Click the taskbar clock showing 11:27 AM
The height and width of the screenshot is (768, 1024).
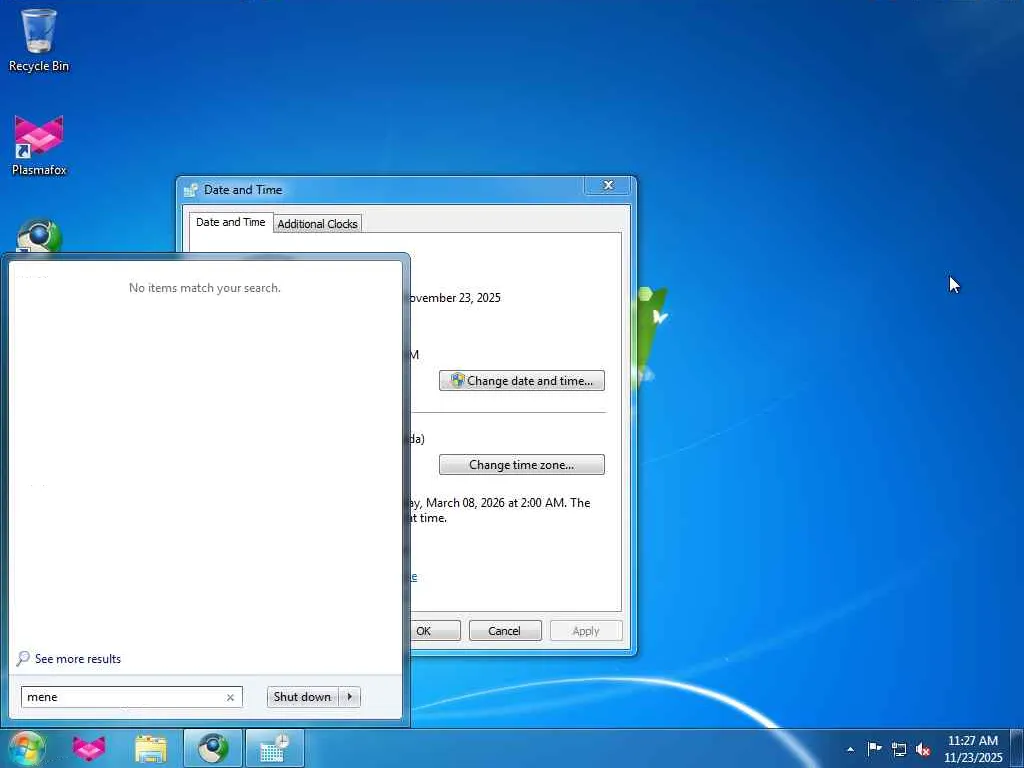click(973, 748)
